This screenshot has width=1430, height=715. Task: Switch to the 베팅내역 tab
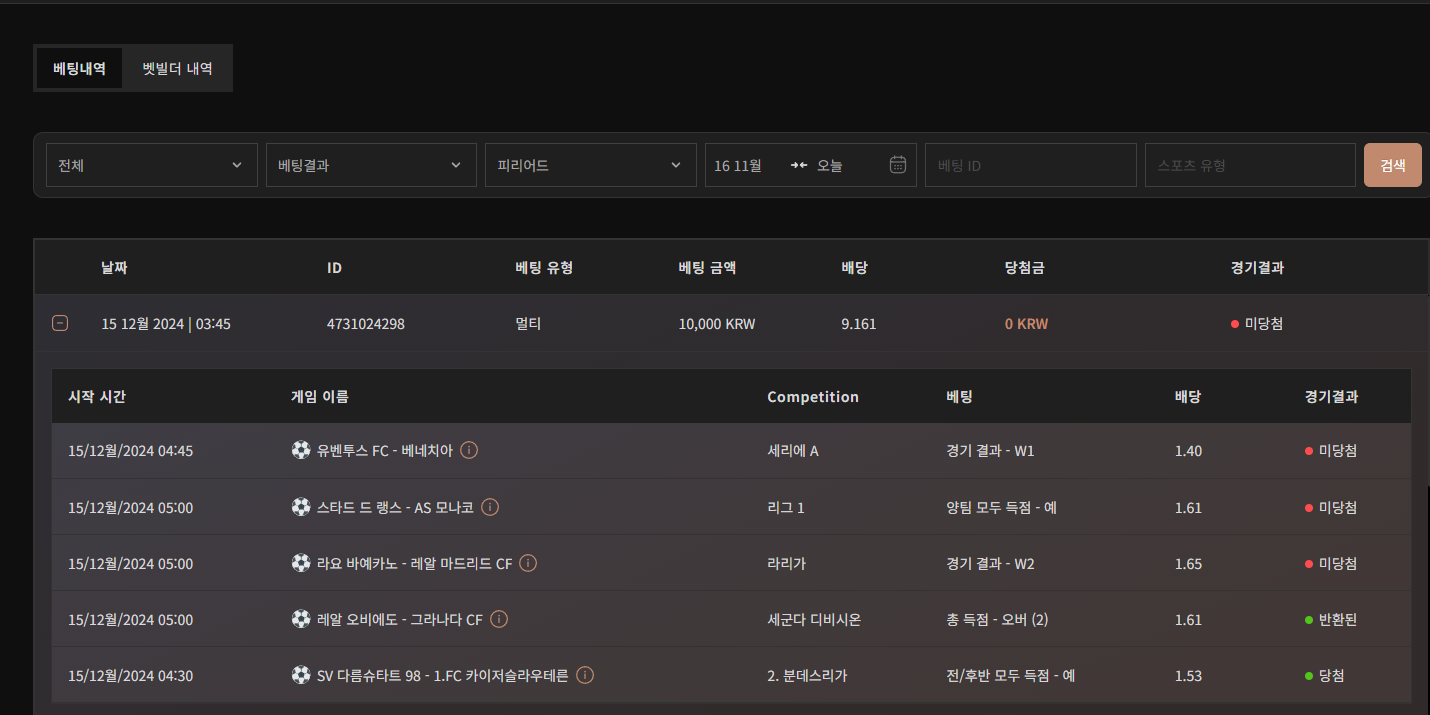click(79, 69)
